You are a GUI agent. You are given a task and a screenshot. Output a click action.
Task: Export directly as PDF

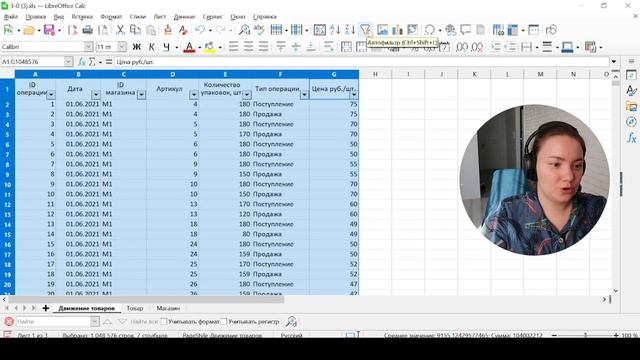(73, 30)
